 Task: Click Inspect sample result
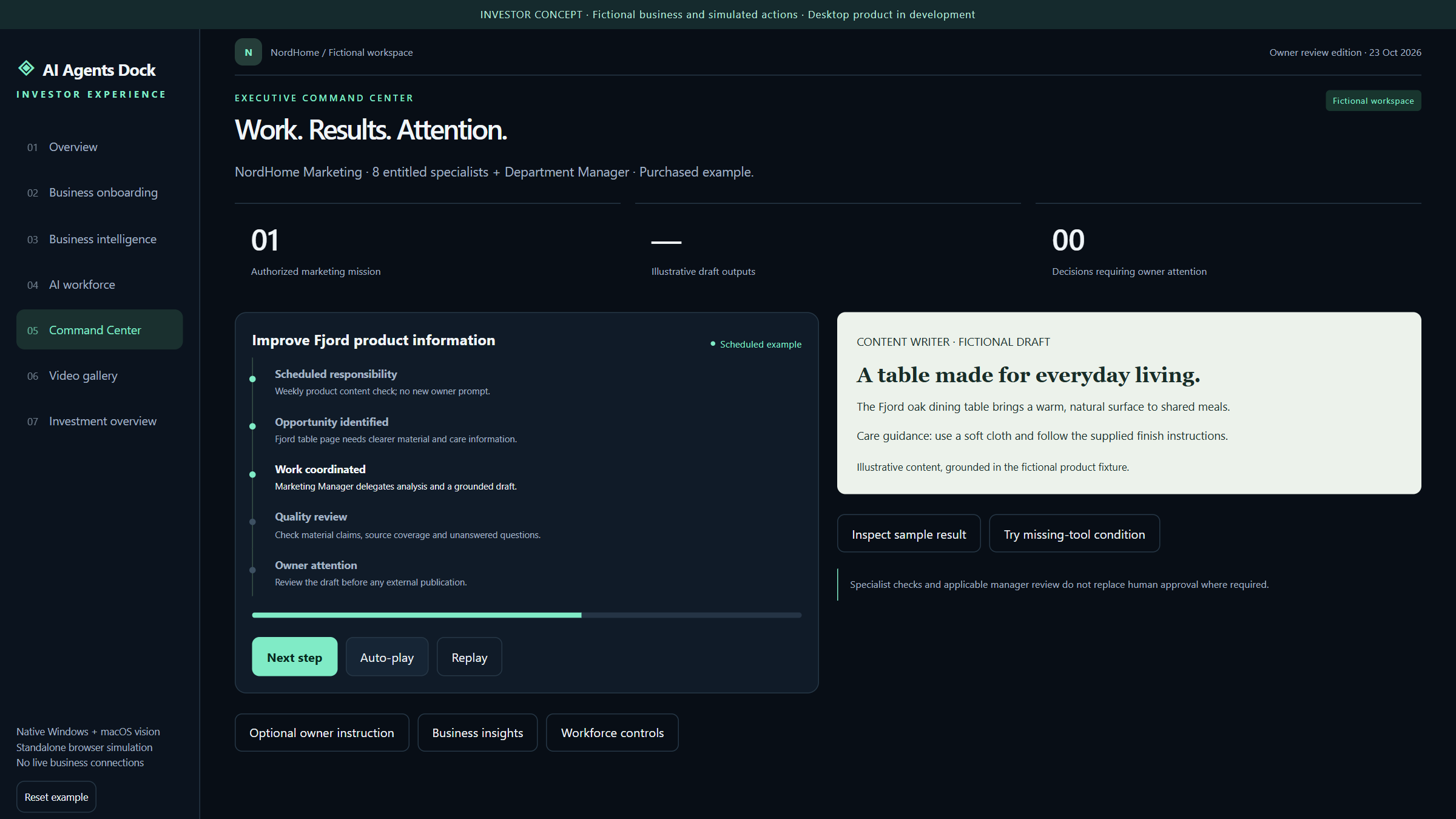[x=909, y=534]
